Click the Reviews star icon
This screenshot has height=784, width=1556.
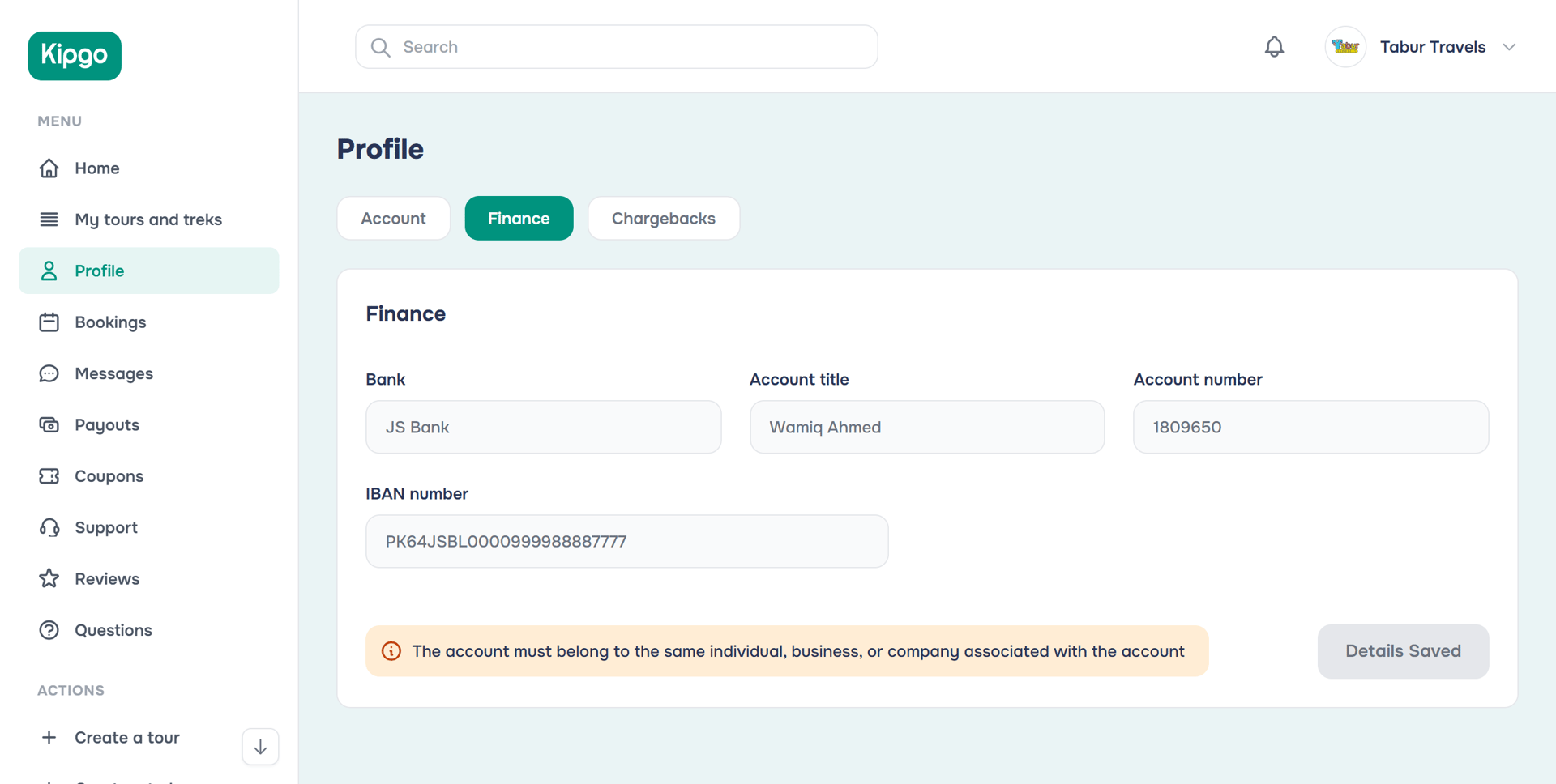(x=49, y=578)
